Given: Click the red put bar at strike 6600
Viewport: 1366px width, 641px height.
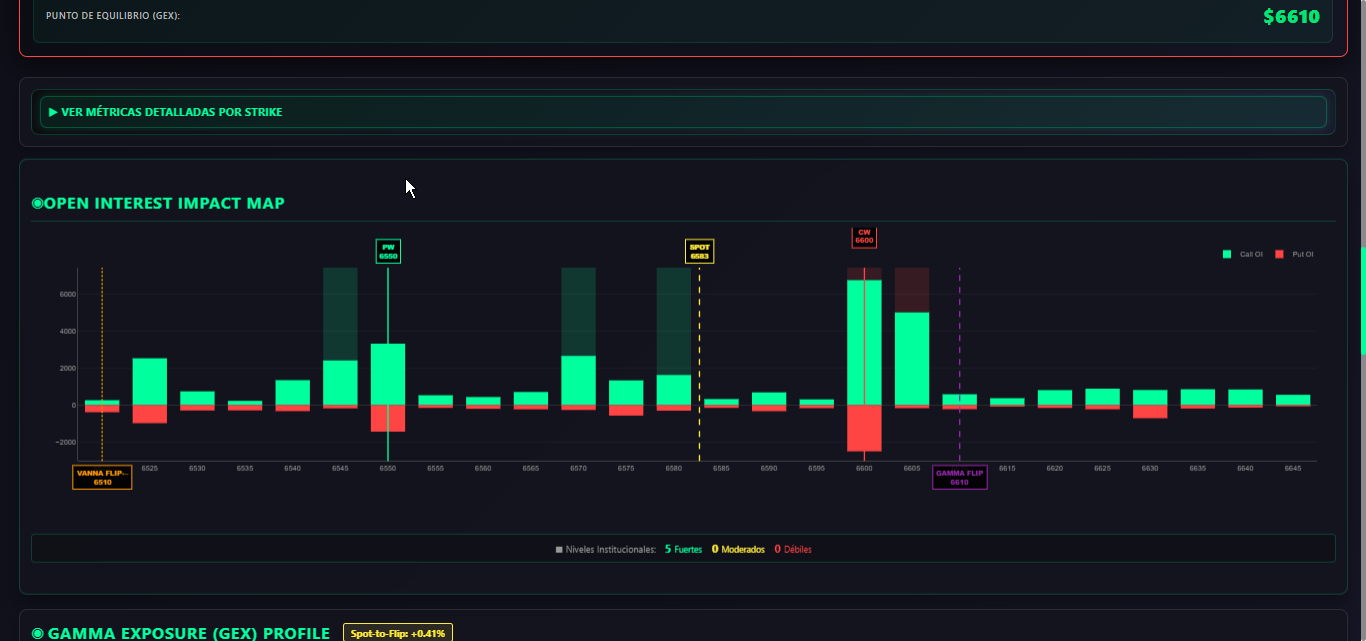Looking at the screenshot, I should coord(864,428).
